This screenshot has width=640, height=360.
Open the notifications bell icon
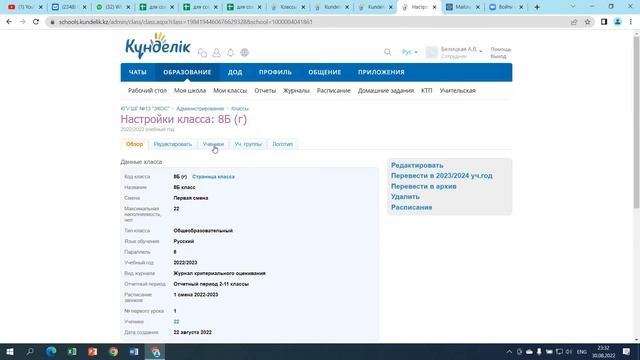[x=231, y=53]
